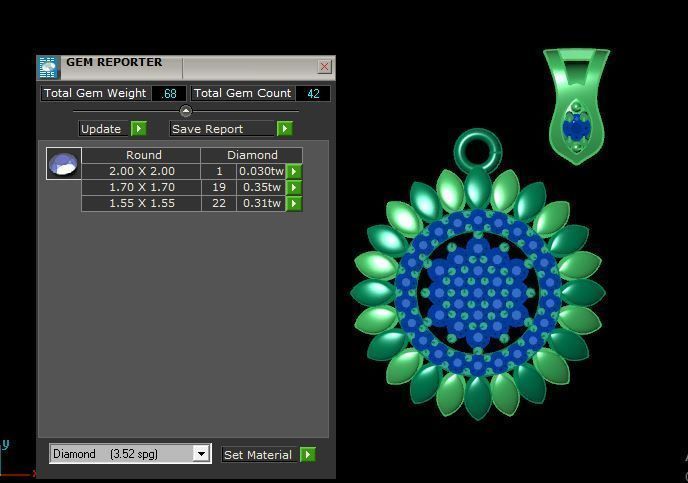Click the green arrow next to Save Report
The width and height of the screenshot is (688, 483).
click(285, 129)
